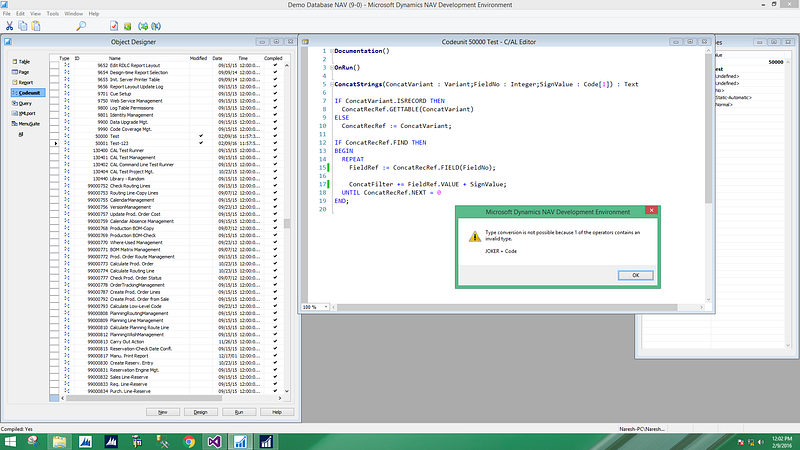Click the Design button
The image size is (800, 450).
[201, 412]
